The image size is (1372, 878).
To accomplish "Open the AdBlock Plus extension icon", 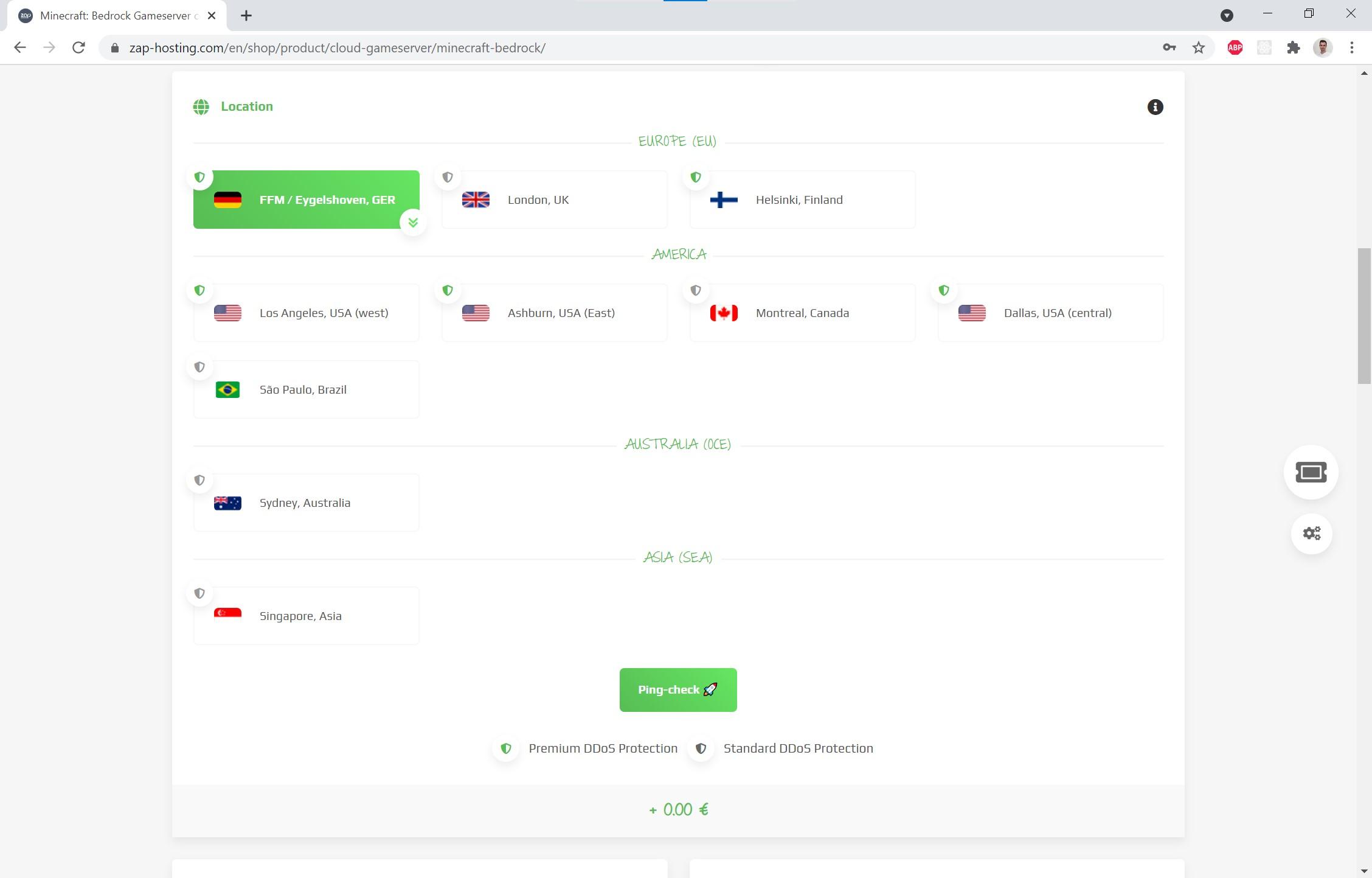I will pos(1235,47).
